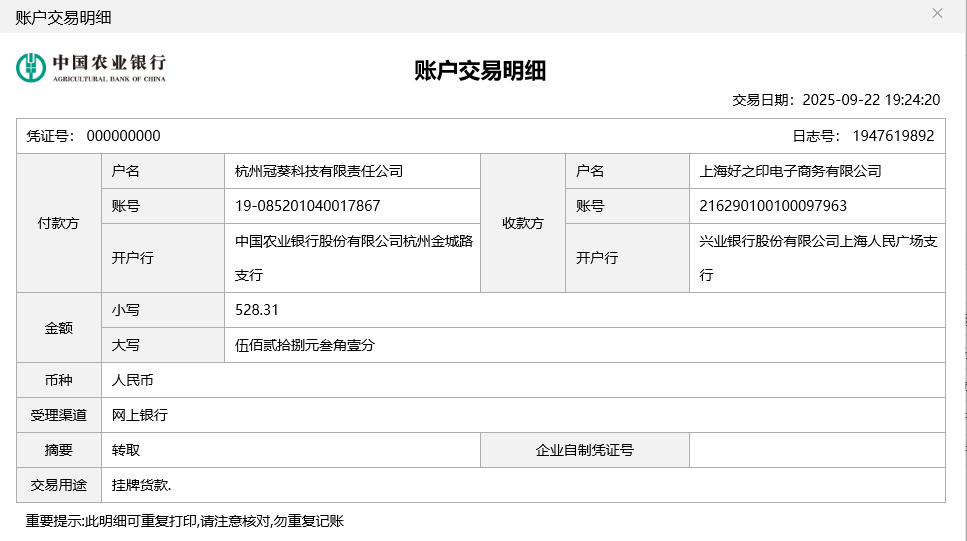Click payer name 杭州冠葵科技有限责任公司
Image resolution: width=967 pixels, height=541 pixels.
pyautogui.click(x=318, y=171)
